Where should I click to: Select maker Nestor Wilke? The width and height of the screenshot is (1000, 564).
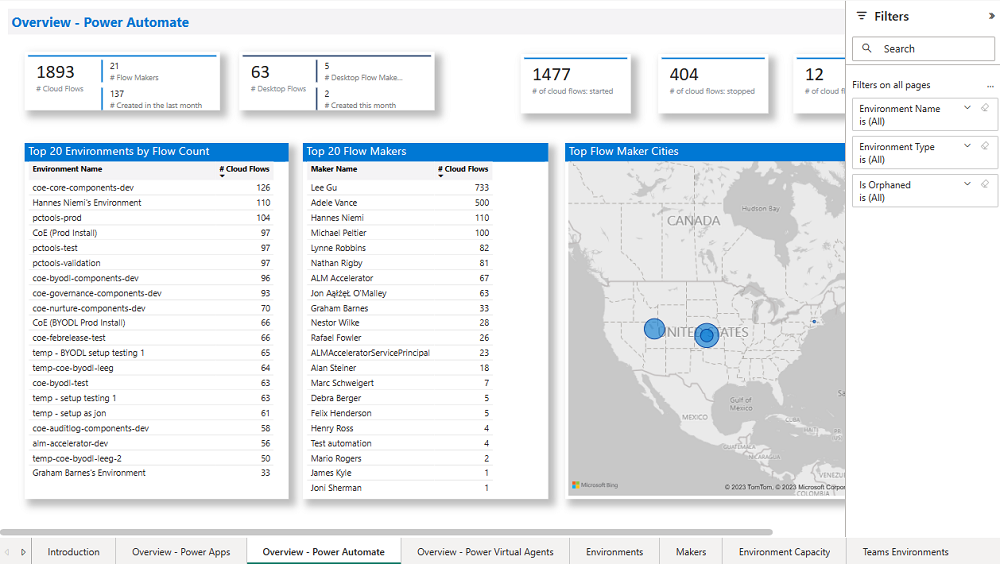[400, 323]
